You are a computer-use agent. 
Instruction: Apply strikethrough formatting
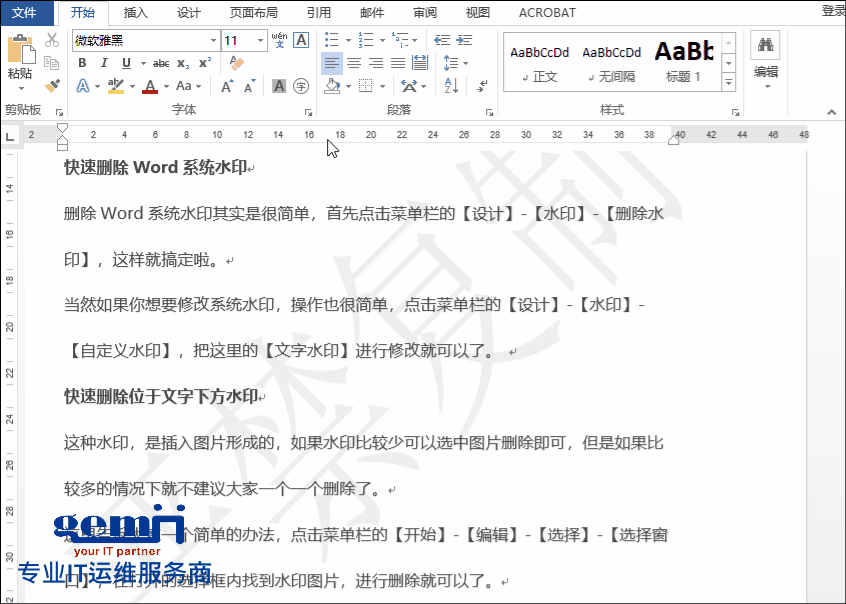pos(160,63)
